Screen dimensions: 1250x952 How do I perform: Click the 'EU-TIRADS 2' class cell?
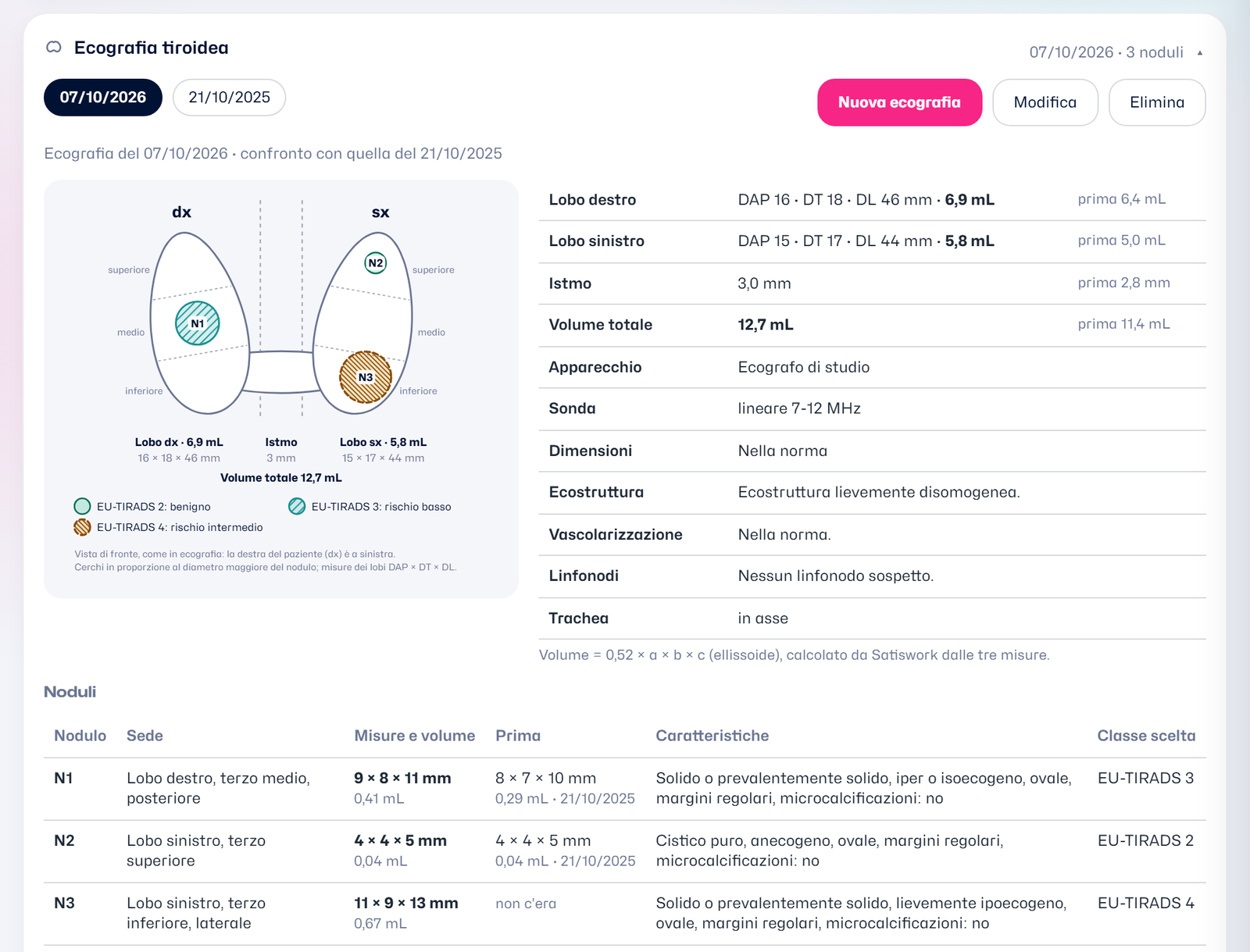point(1145,840)
